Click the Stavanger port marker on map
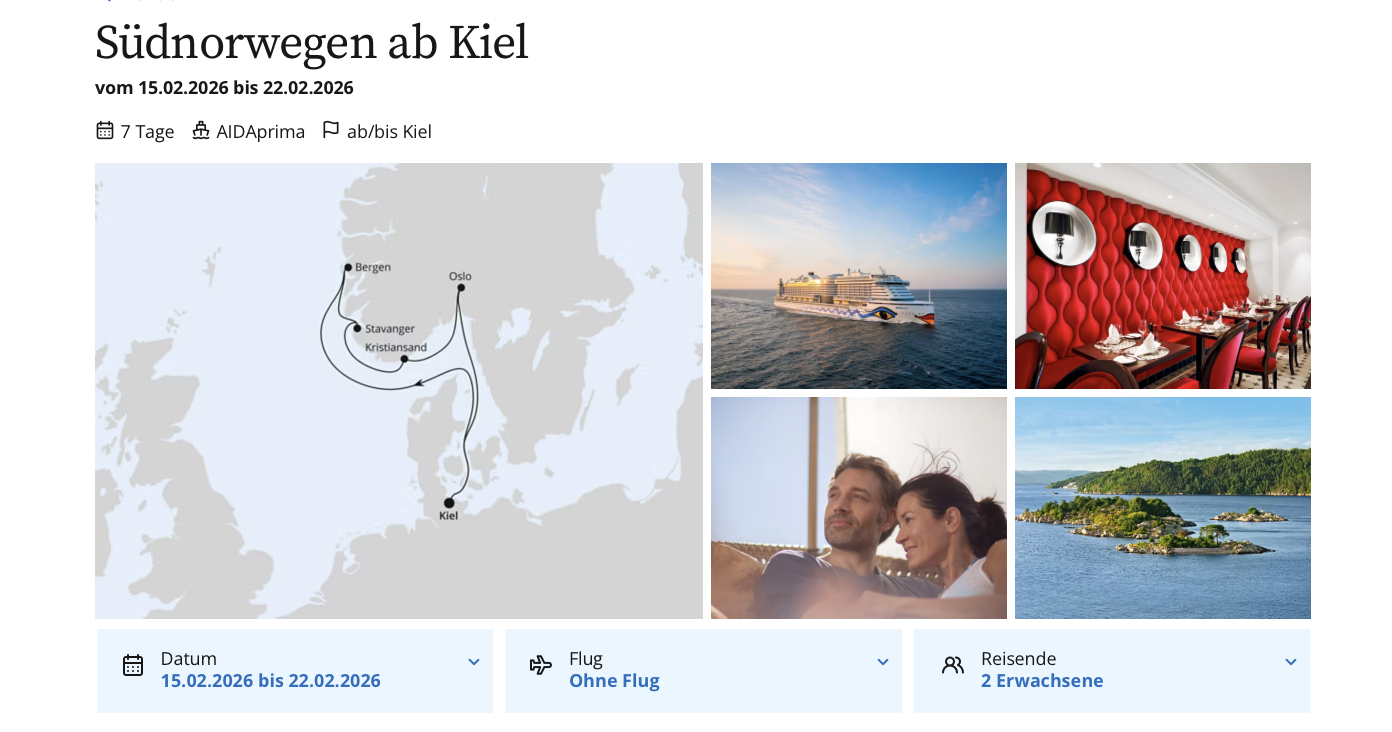 coord(357,328)
